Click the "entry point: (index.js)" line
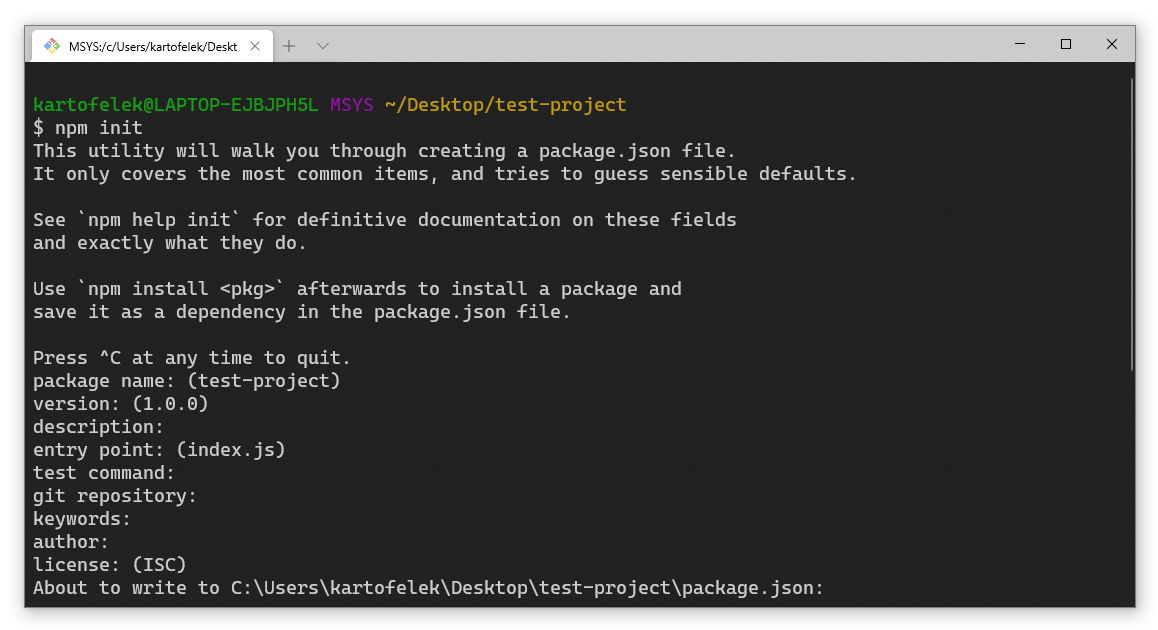The width and height of the screenshot is (1158, 630). coord(159,450)
